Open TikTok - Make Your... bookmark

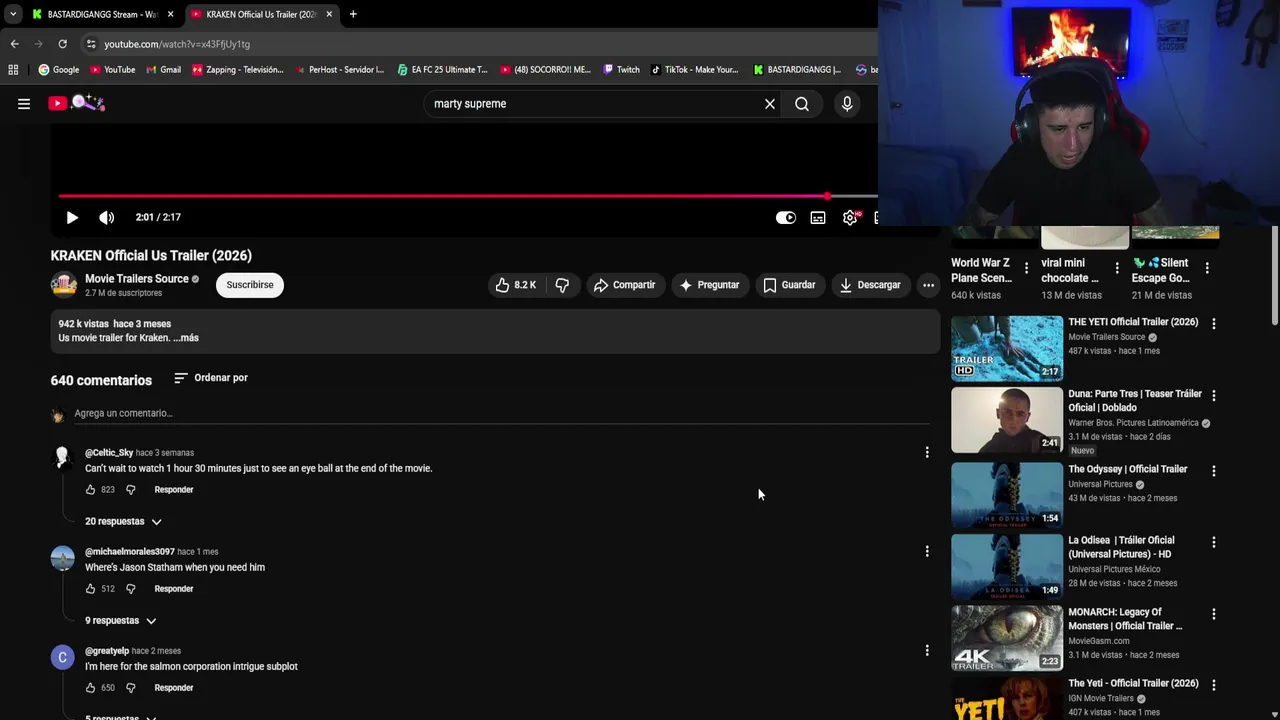tap(694, 70)
